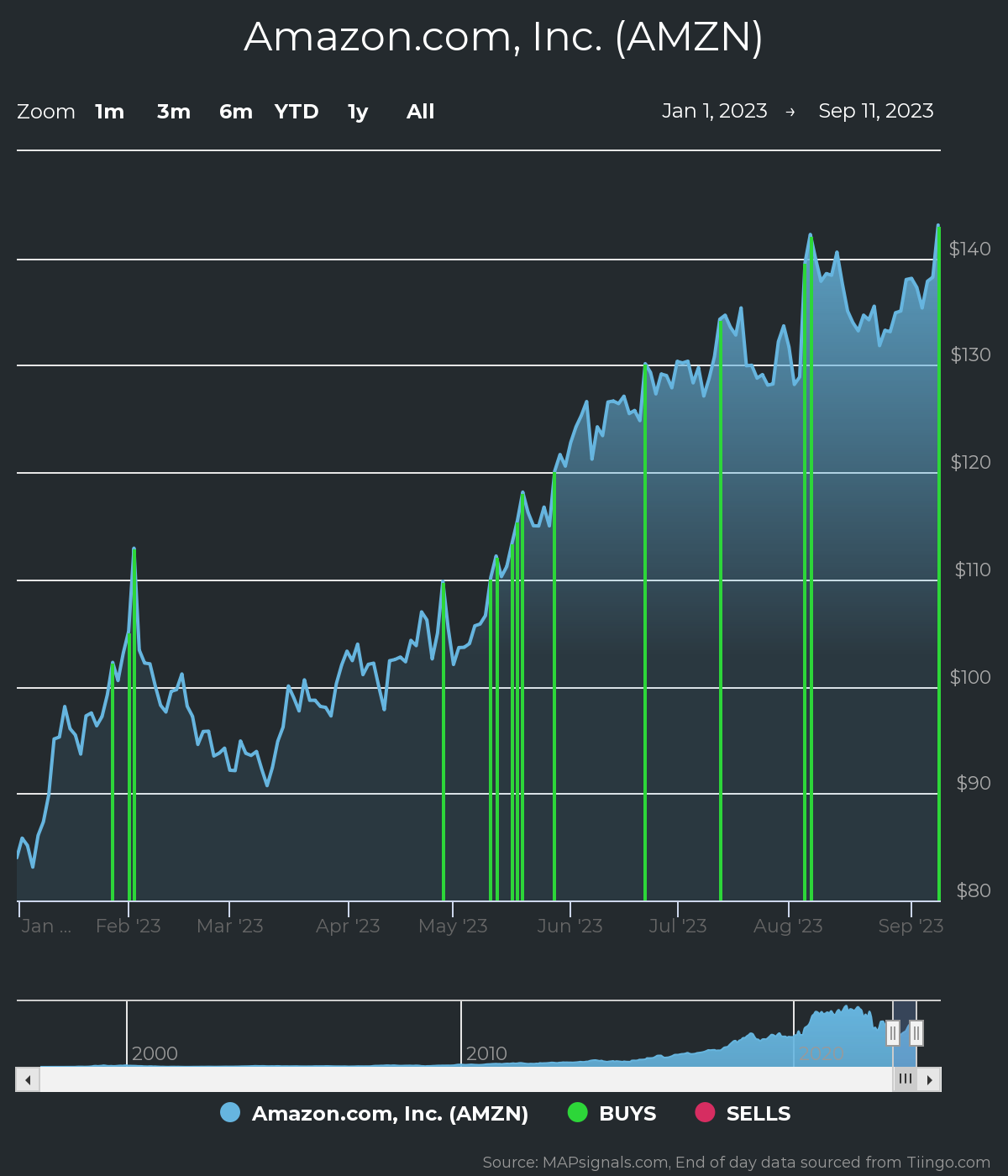Click navigator scrollbar right arrow

click(929, 1079)
